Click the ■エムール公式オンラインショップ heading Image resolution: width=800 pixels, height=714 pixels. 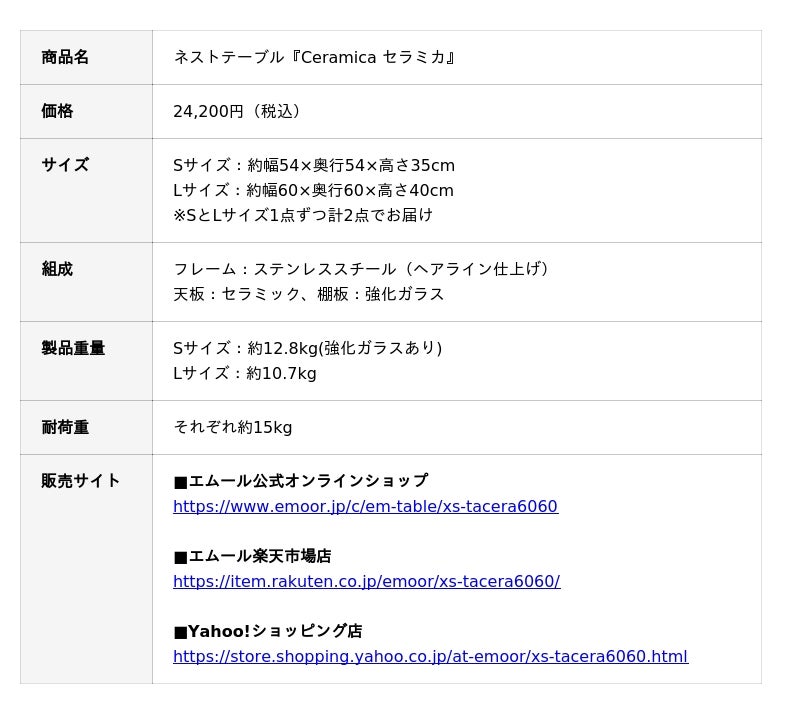pos(301,481)
